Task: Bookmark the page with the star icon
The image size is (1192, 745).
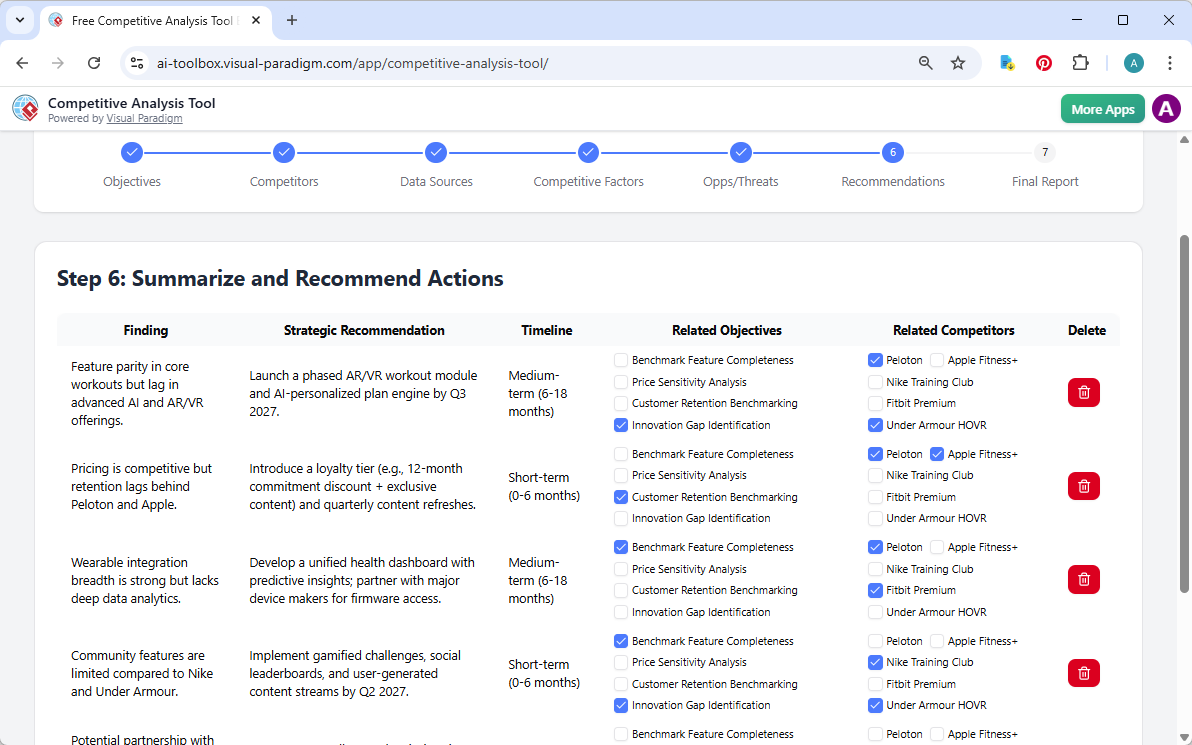Action: pyautogui.click(x=958, y=62)
